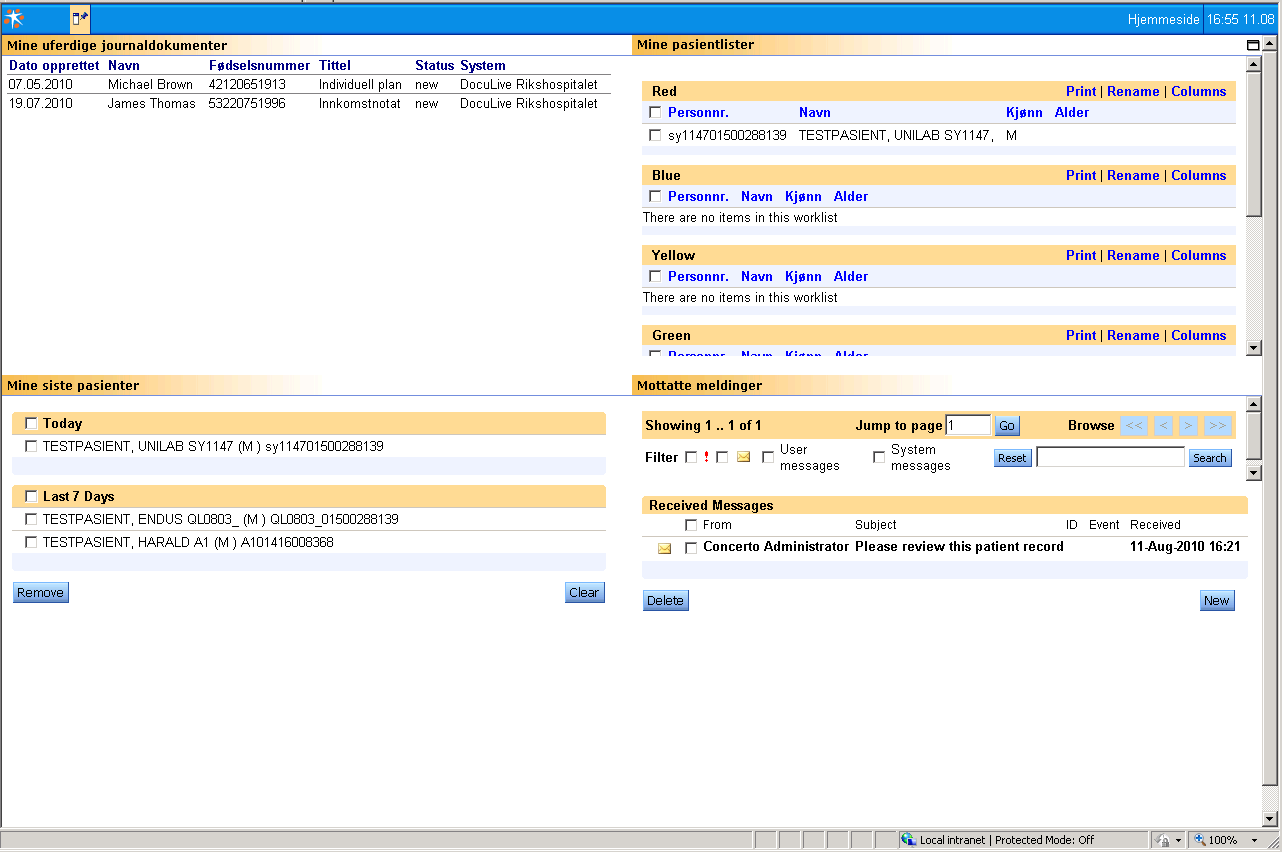Tick the Last 7 Days group checkbox
Image resolution: width=1282 pixels, height=852 pixels.
(x=31, y=496)
